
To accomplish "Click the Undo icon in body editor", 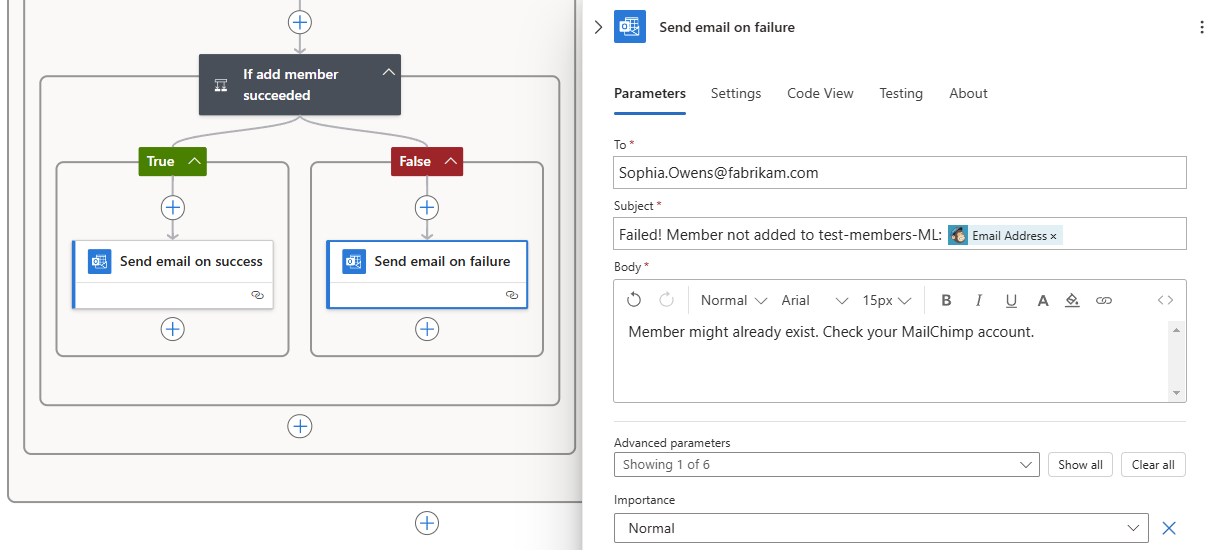I will coord(634,300).
